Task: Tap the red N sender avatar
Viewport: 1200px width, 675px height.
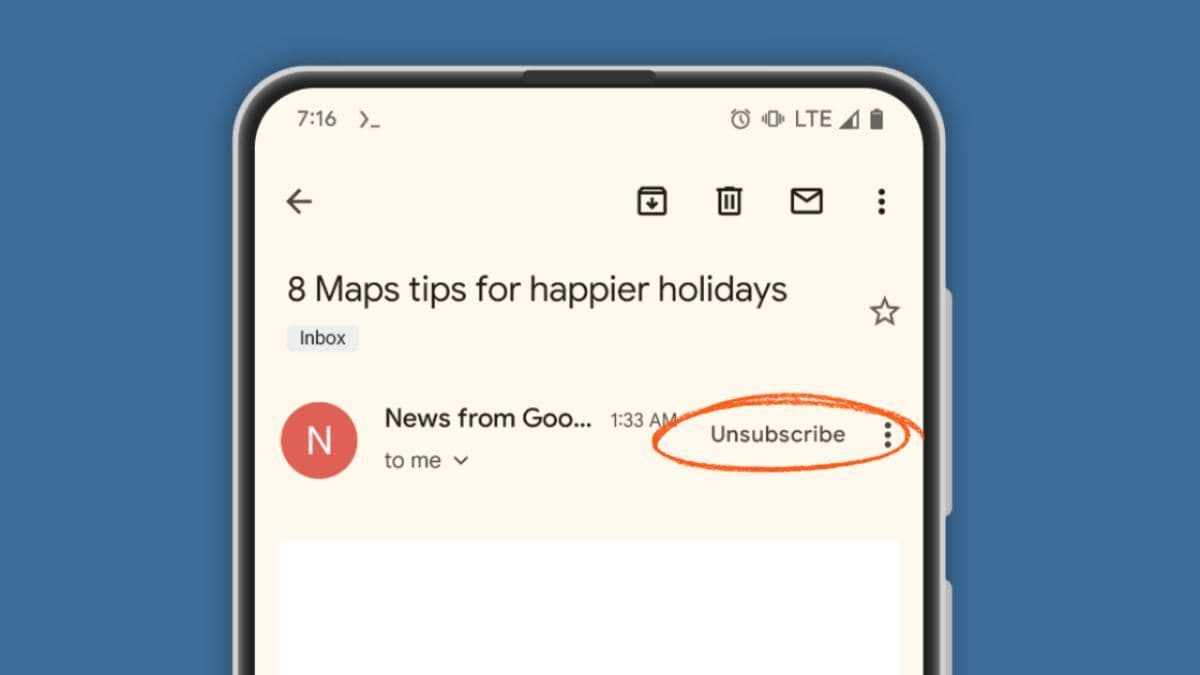Action: click(319, 440)
